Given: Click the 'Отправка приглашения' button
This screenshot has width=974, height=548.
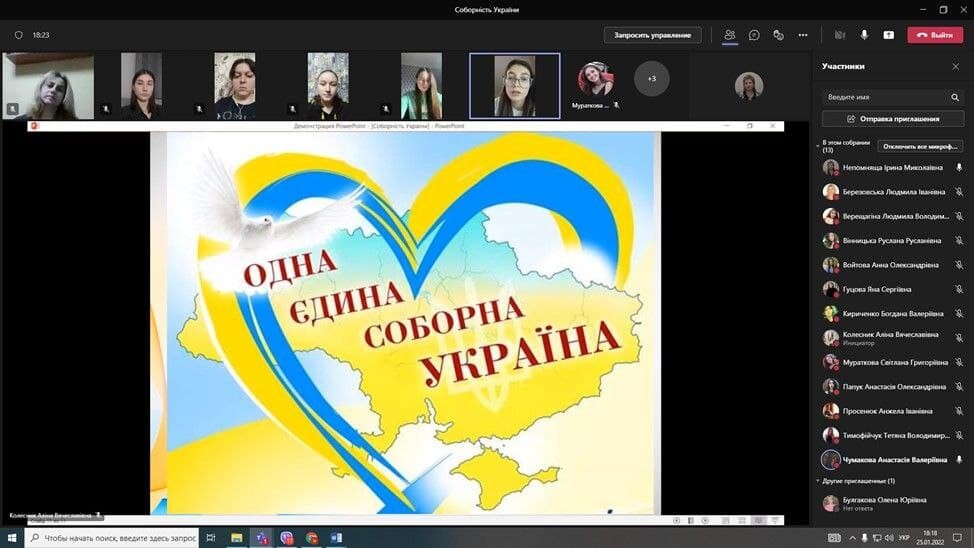Looking at the screenshot, I should pyautogui.click(x=892, y=119).
